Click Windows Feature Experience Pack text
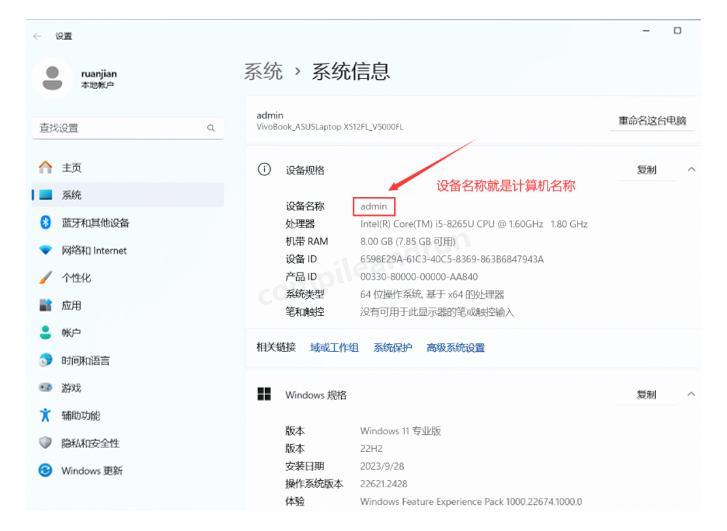The width and height of the screenshot is (727, 531). (x=471, y=501)
